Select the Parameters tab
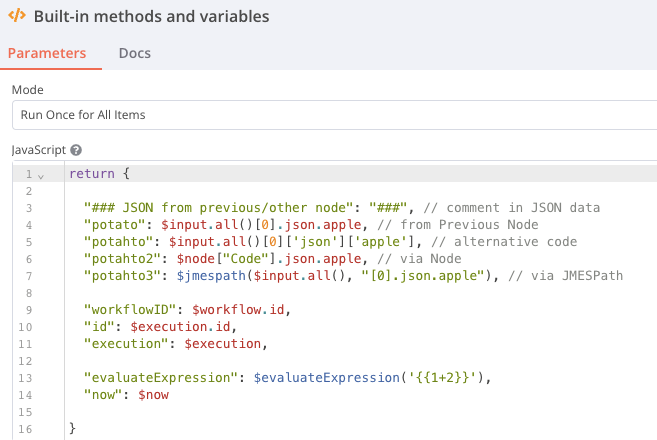 click(x=47, y=53)
